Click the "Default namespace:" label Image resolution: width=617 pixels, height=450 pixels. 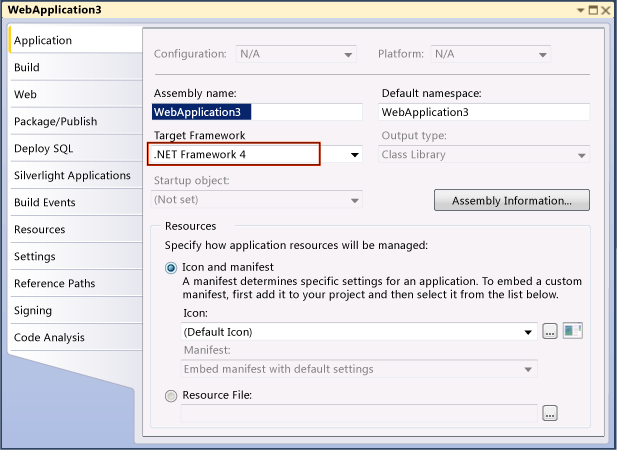431,94
